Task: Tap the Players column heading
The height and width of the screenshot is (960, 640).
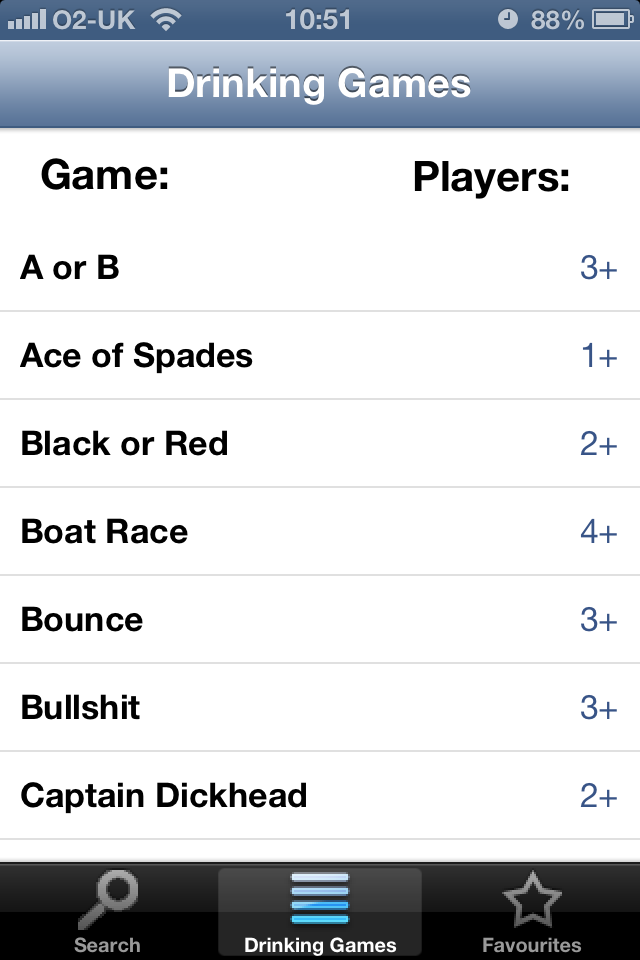Action: click(491, 178)
